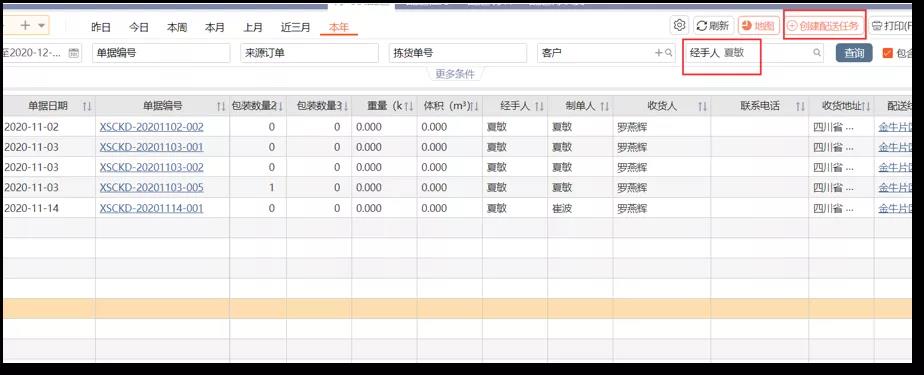Open order link XSCKD-20201103-005
Screen dimensions: 924x375
pyautogui.click(x=151, y=188)
